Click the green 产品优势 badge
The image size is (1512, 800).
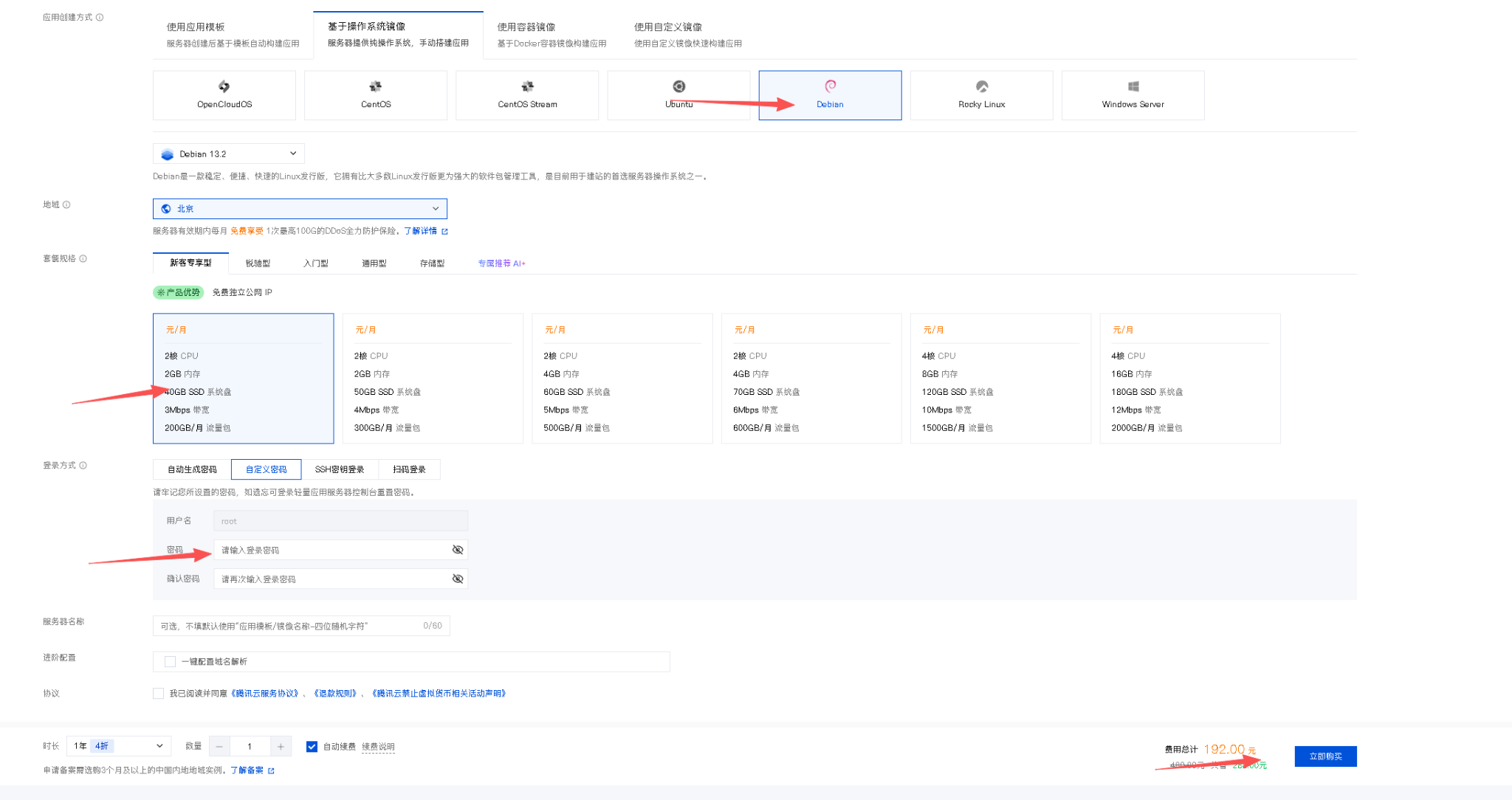178,292
